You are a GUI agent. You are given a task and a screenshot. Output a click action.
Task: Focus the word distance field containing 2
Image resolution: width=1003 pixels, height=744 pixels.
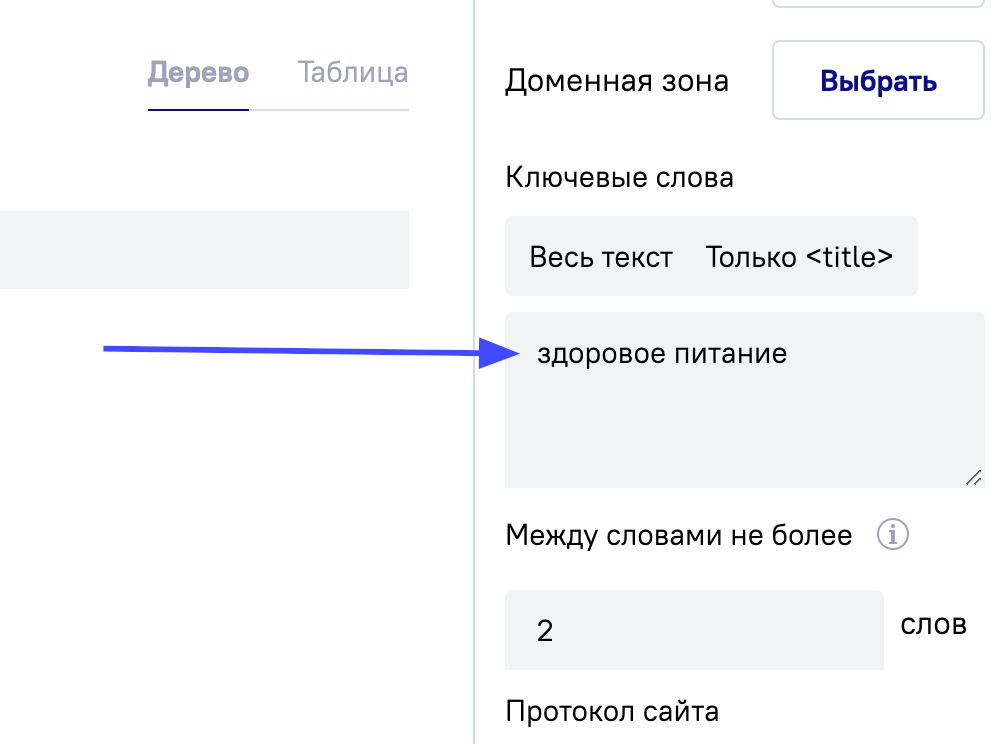(694, 630)
